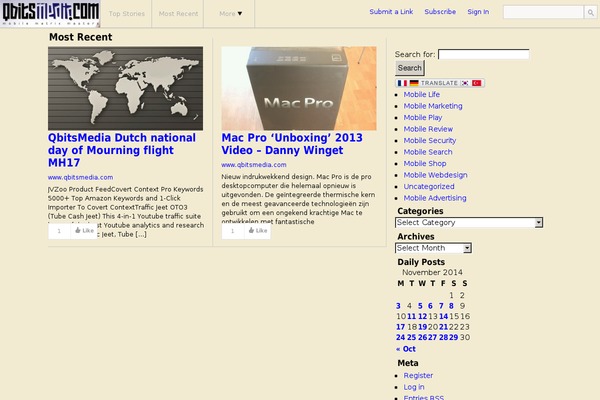Click the magnifier search icon in header
600x400 pixels.
pyautogui.click(x=590, y=13)
